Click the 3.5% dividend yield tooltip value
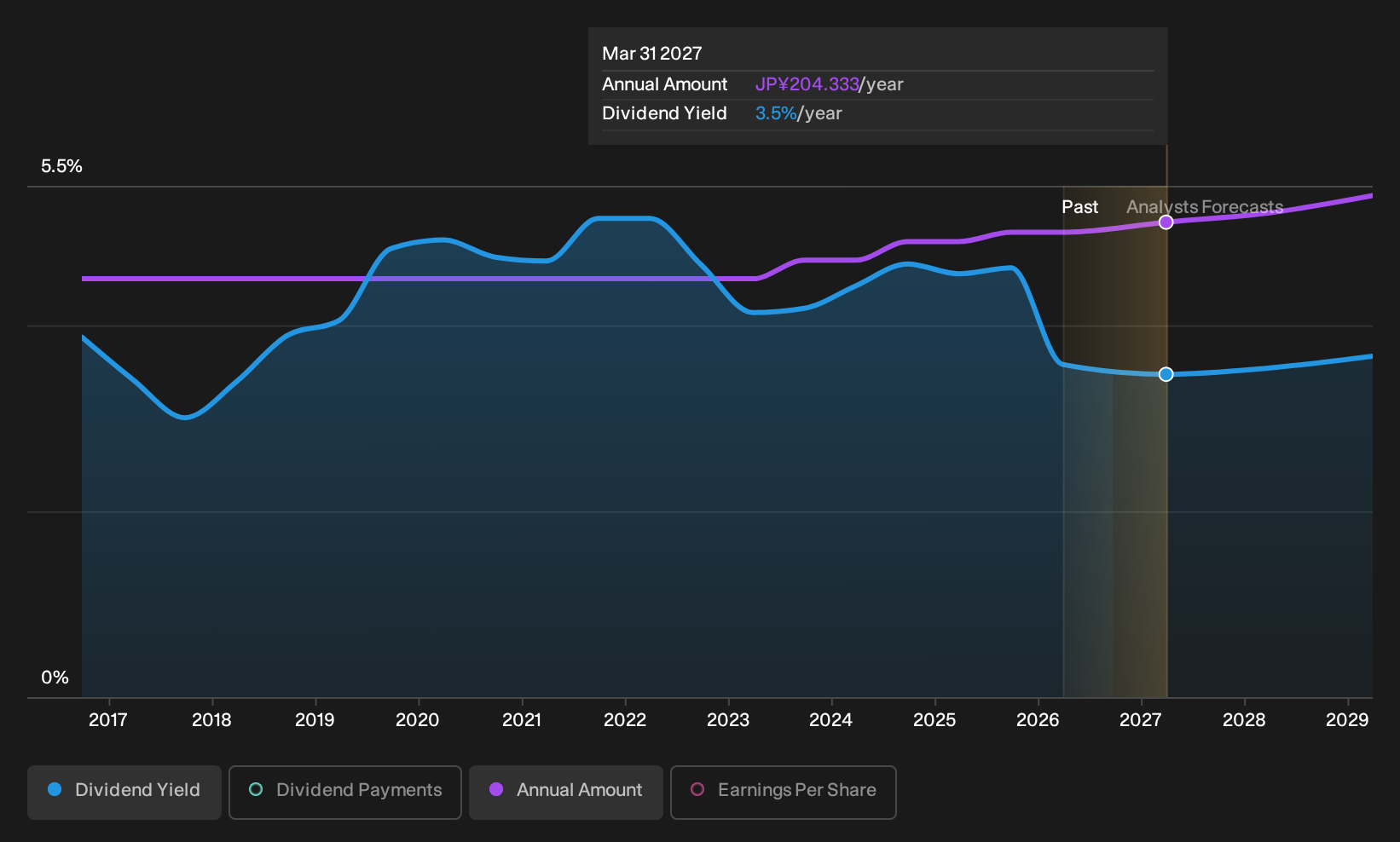Viewport: 1400px width, 842px height. tap(776, 113)
